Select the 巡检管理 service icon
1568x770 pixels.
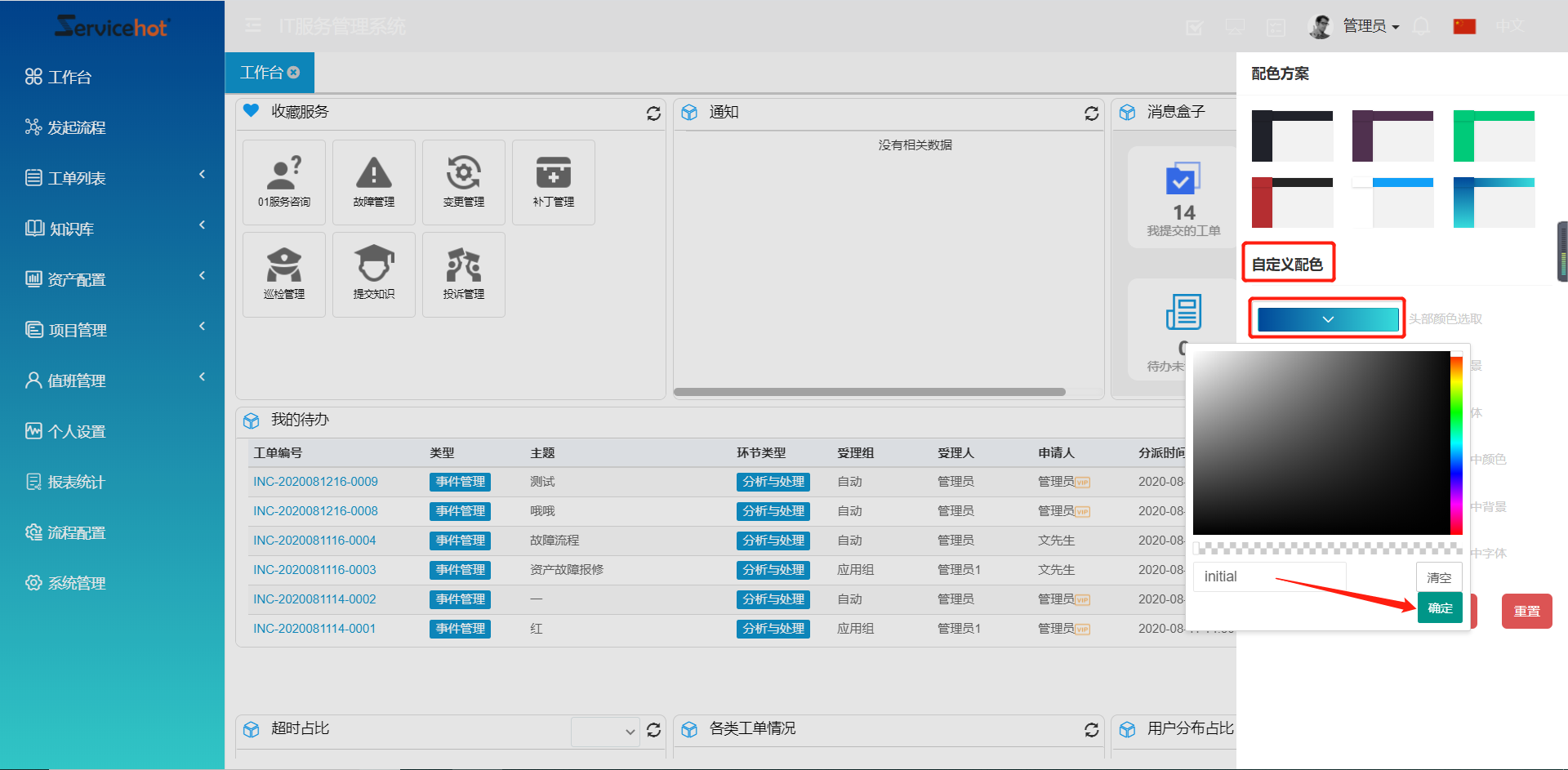pyautogui.click(x=283, y=274)
